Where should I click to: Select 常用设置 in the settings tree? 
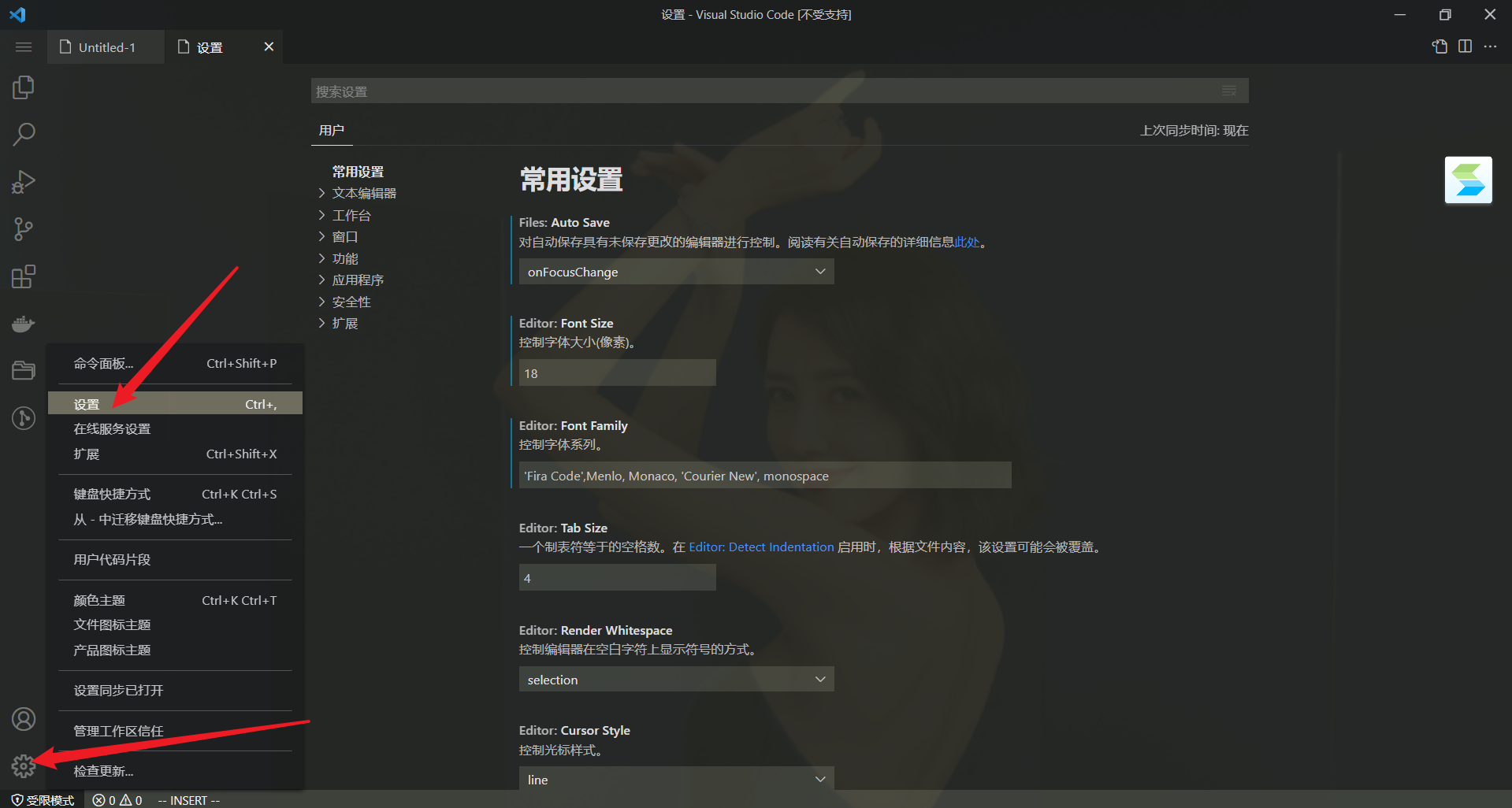point(358,172)
